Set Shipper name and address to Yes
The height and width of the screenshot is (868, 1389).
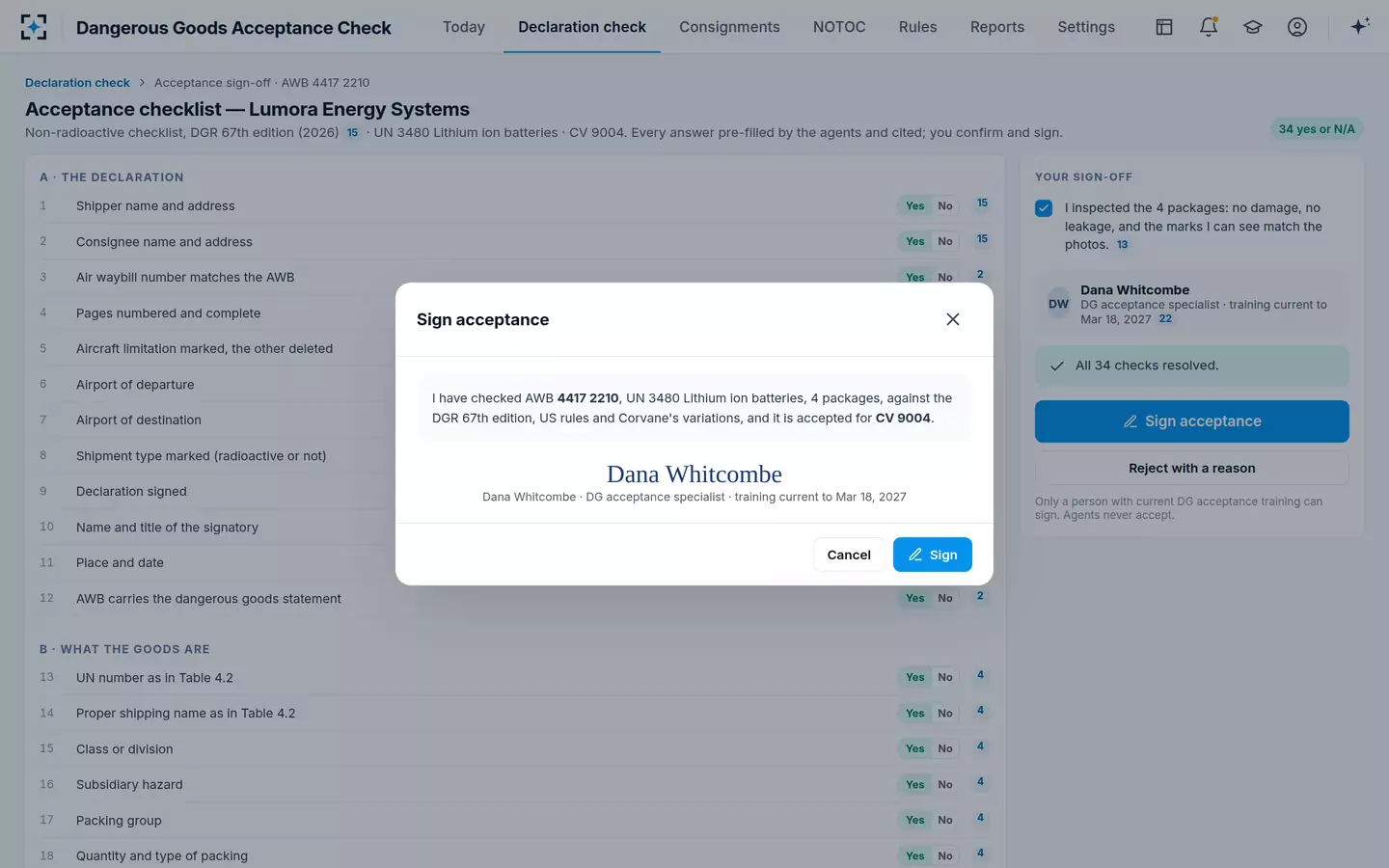914,205
